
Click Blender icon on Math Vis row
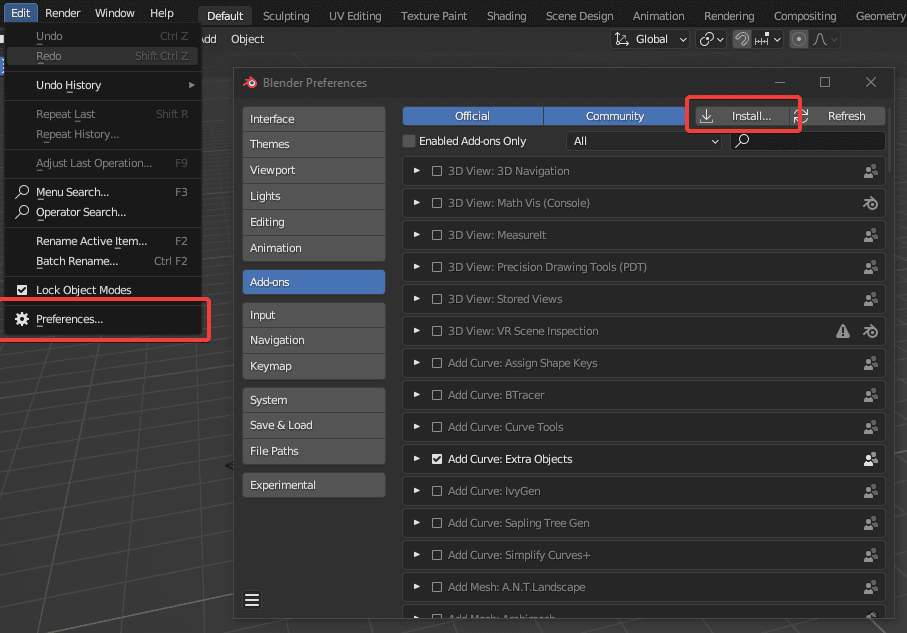tap(870, 203)
